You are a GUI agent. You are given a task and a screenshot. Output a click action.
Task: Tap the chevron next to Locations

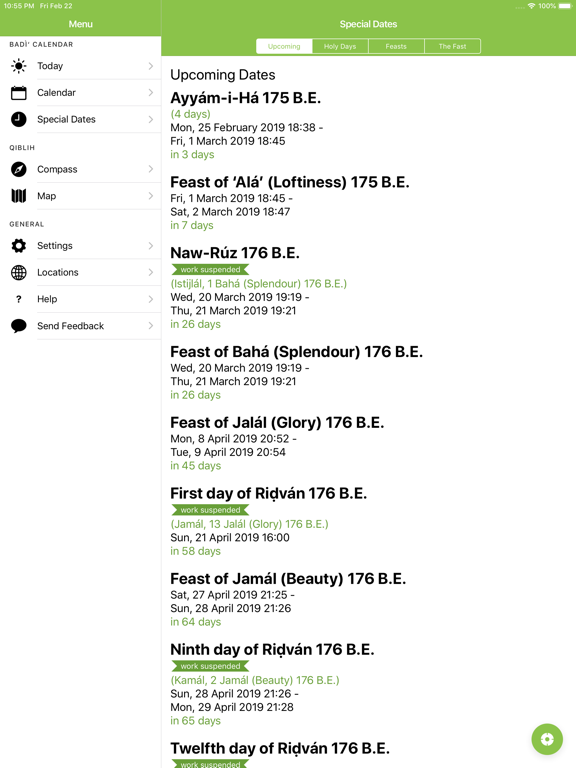click(151, 272)
